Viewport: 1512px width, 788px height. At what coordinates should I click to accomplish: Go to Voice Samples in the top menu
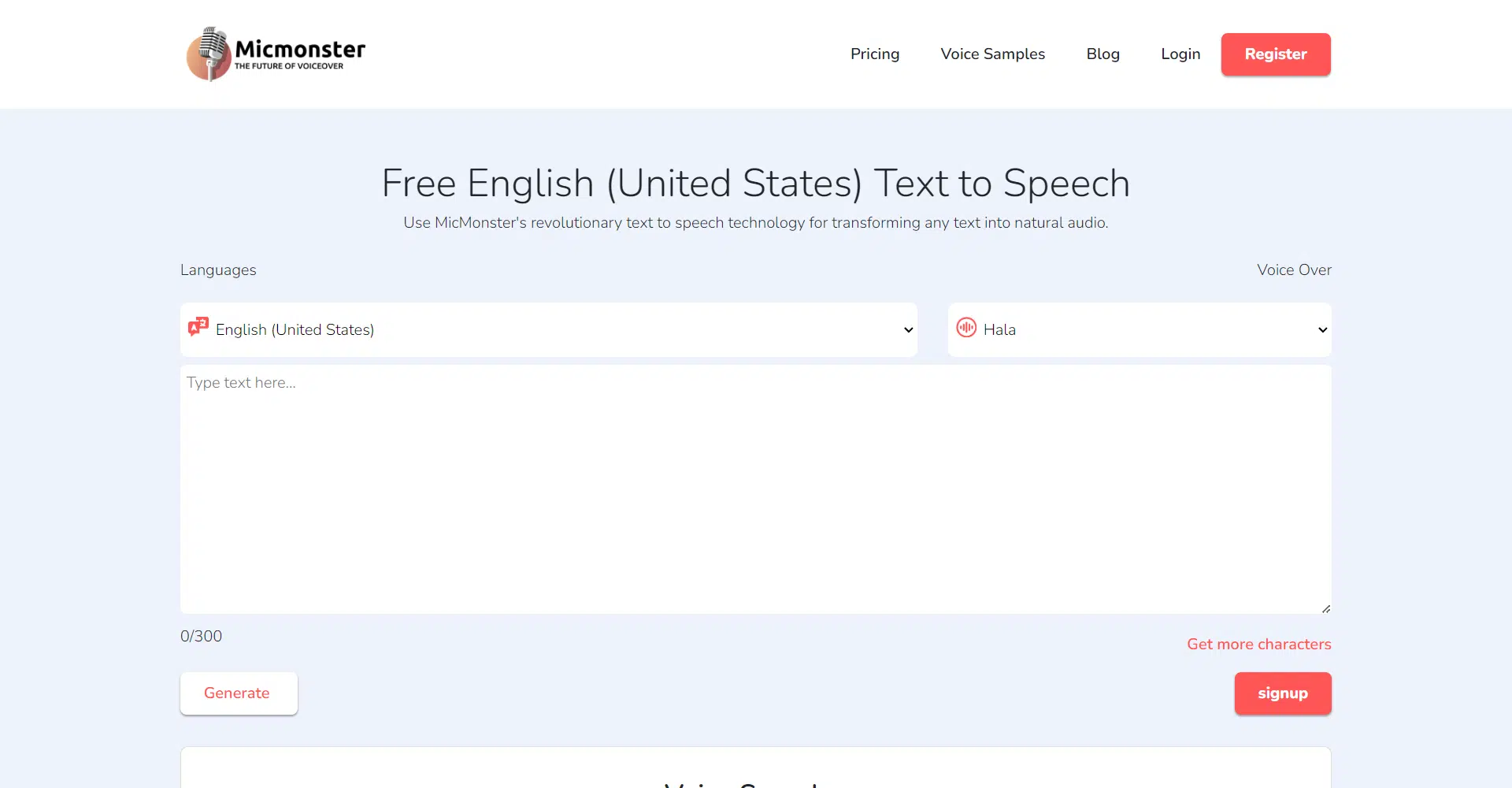[992, 54]
